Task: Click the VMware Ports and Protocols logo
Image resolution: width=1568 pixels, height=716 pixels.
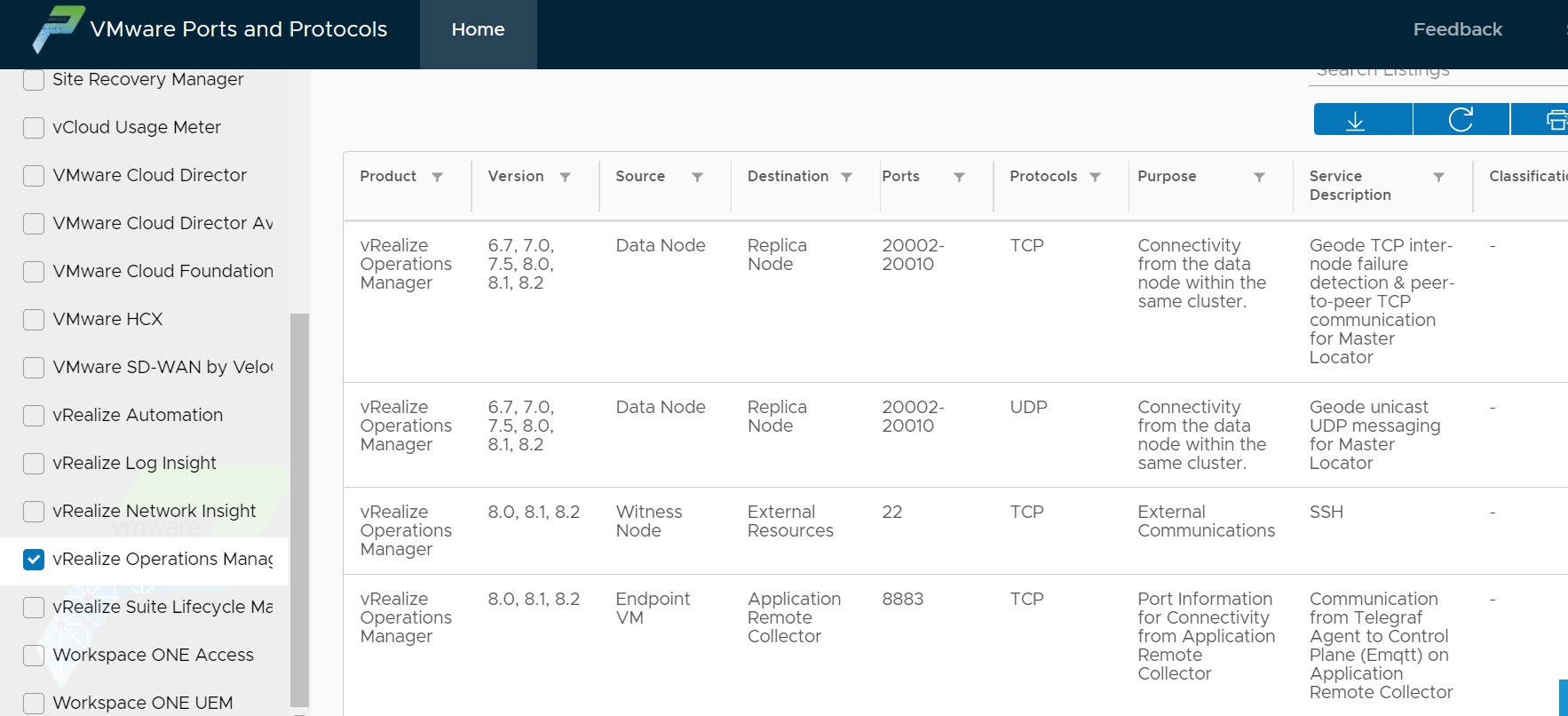Action: click(59, 29)
